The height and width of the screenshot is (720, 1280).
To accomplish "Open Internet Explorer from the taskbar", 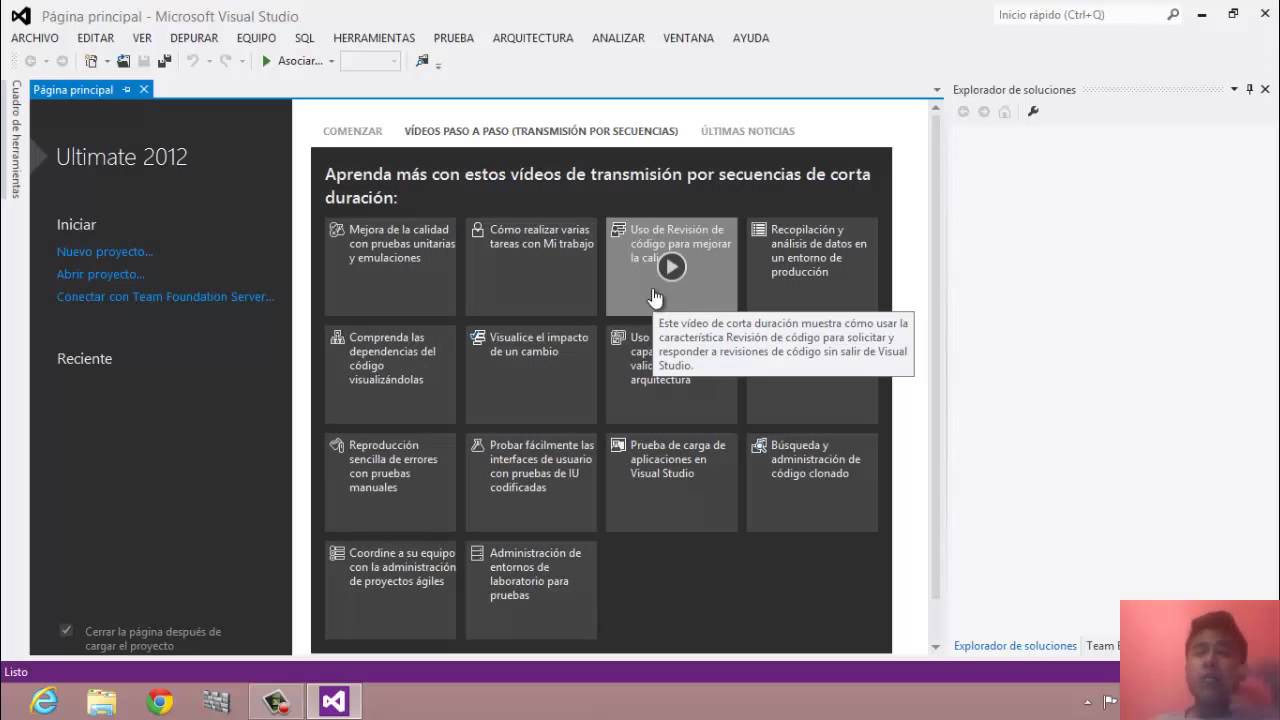I will [44, 702].
